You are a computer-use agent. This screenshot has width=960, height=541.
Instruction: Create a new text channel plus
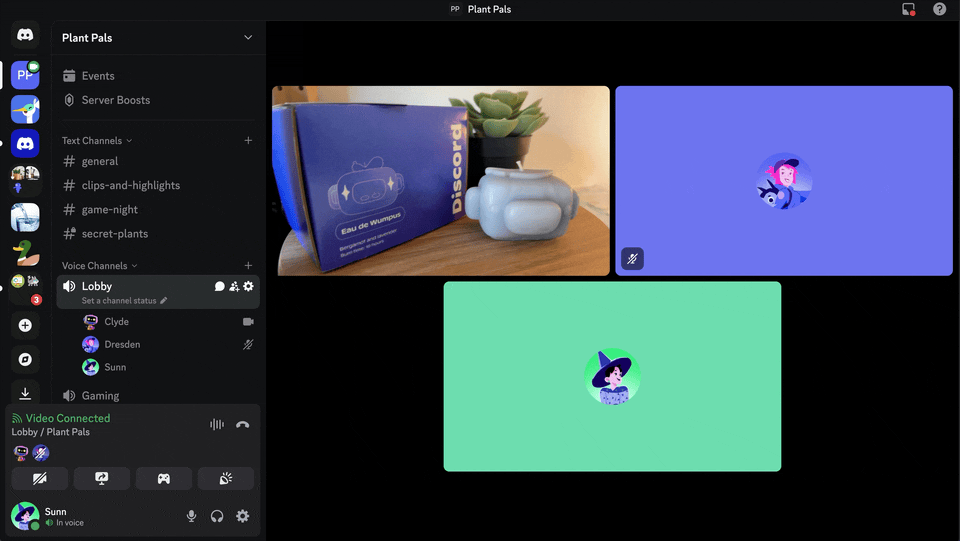[x=248, y=141]
